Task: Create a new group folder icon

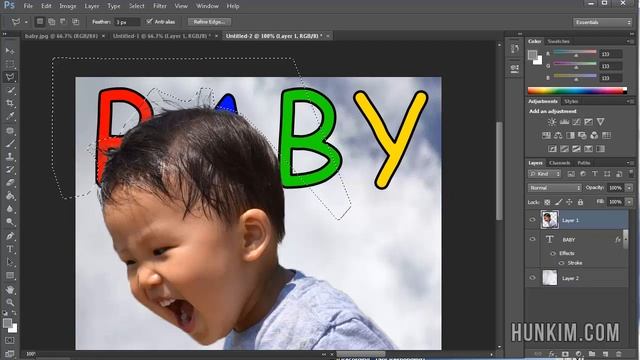Action: click(592, 354)
